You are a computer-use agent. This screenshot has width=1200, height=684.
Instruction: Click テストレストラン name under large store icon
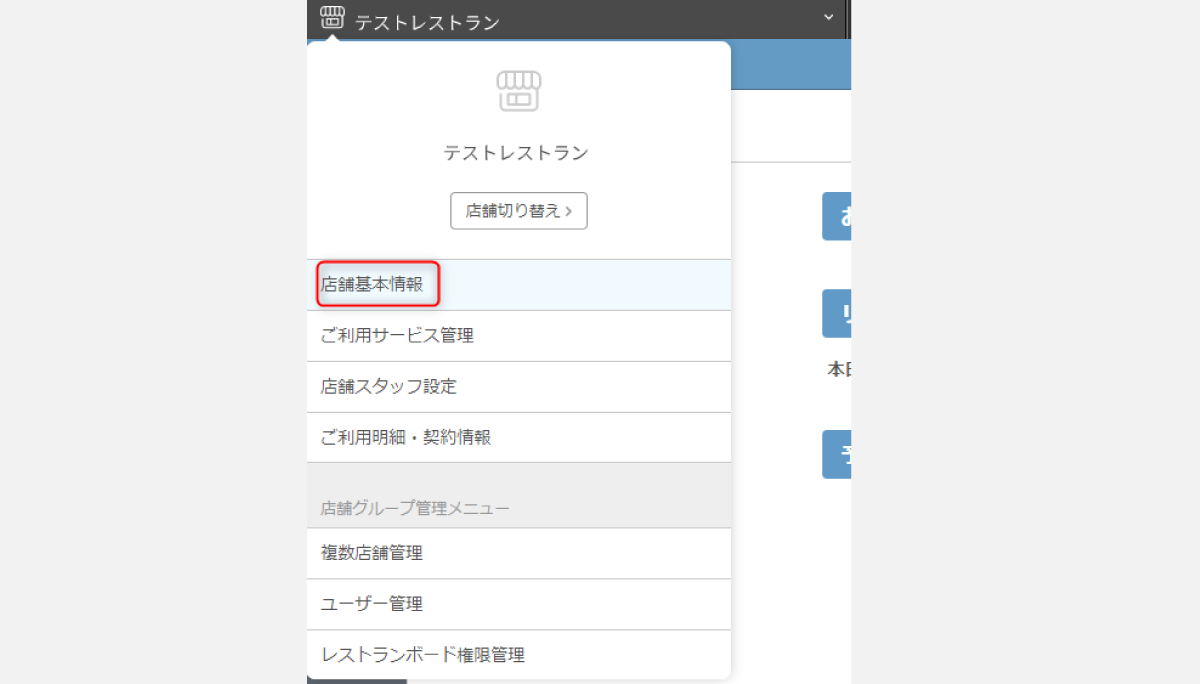(x=516, y=153)
